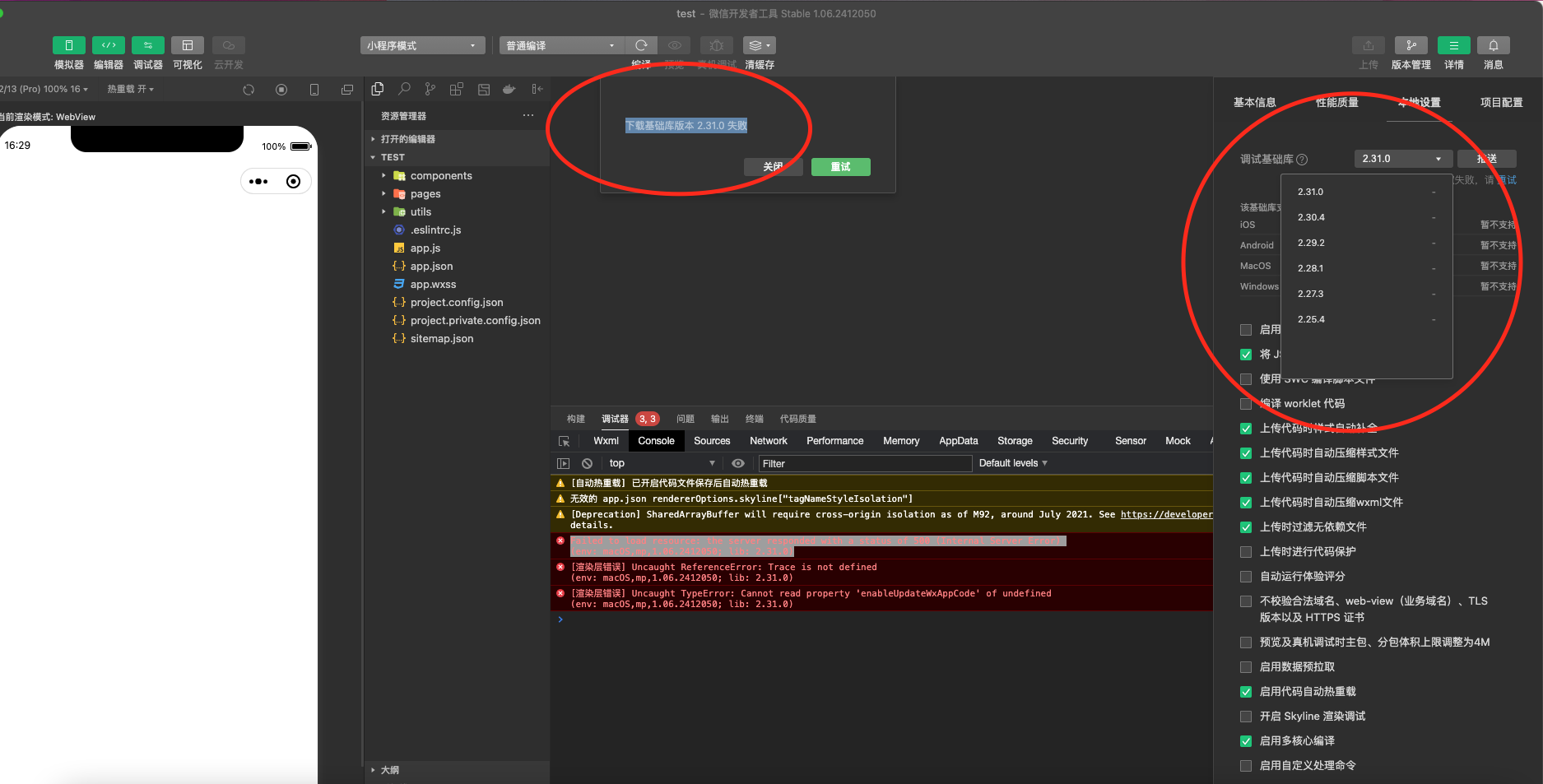Image resolution: width=1543 pixels, height=784 pixels.
Task: Click the 编译 compile refresh icon
Action: pyautogui.click(x=641, y=45)
